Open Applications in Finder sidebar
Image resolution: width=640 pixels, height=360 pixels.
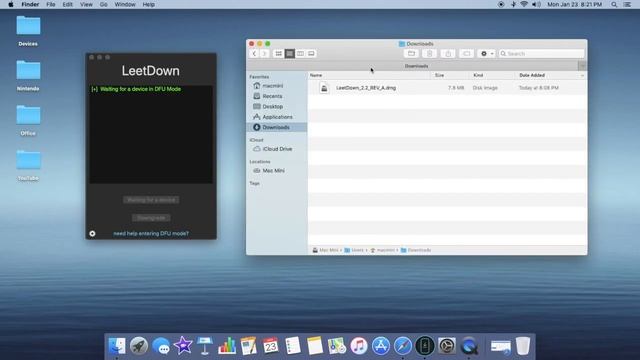pyautogui.click(x=277, y=117)
